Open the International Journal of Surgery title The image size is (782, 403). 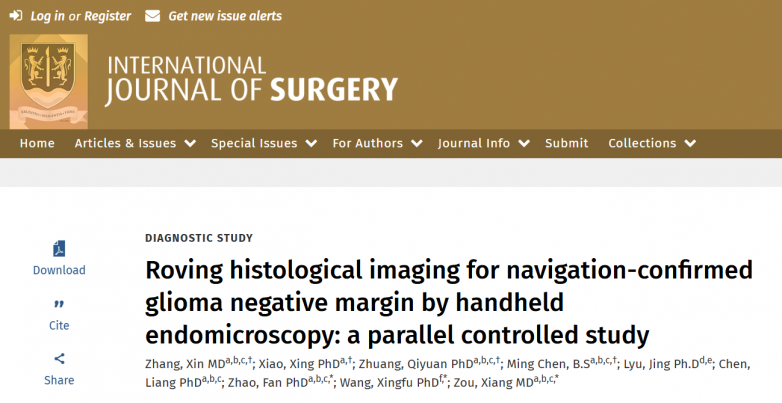tap(251, 80)
